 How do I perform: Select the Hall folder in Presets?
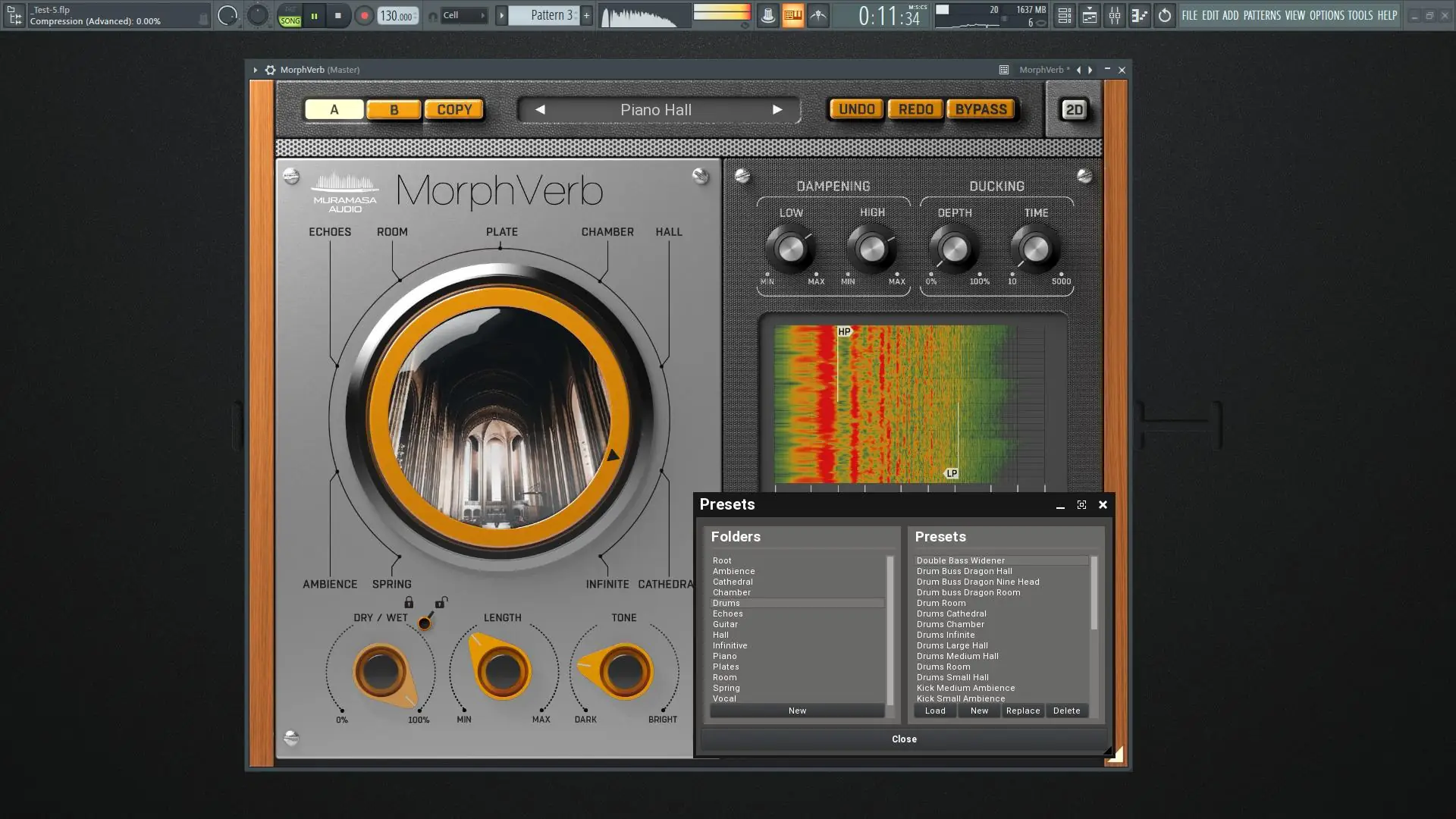pyautogui.click(x=720, y=635)
